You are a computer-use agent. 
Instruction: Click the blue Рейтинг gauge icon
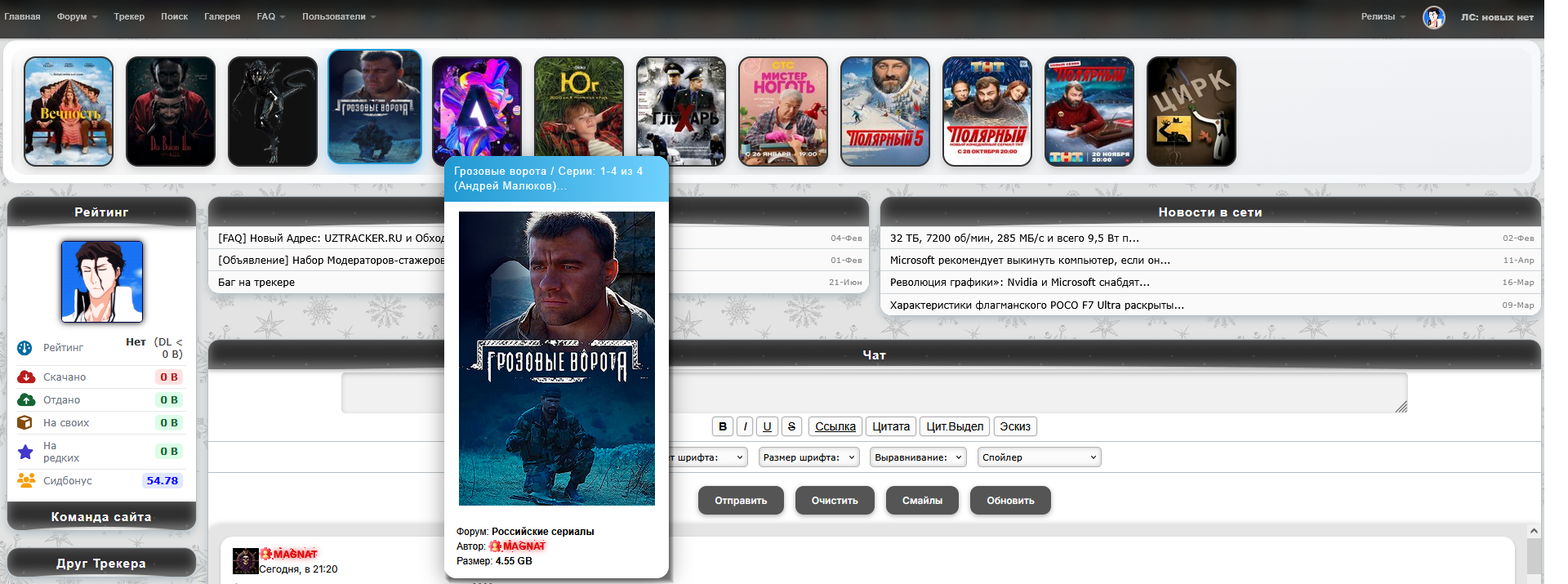pyautogui.click(x=24, y=348)
